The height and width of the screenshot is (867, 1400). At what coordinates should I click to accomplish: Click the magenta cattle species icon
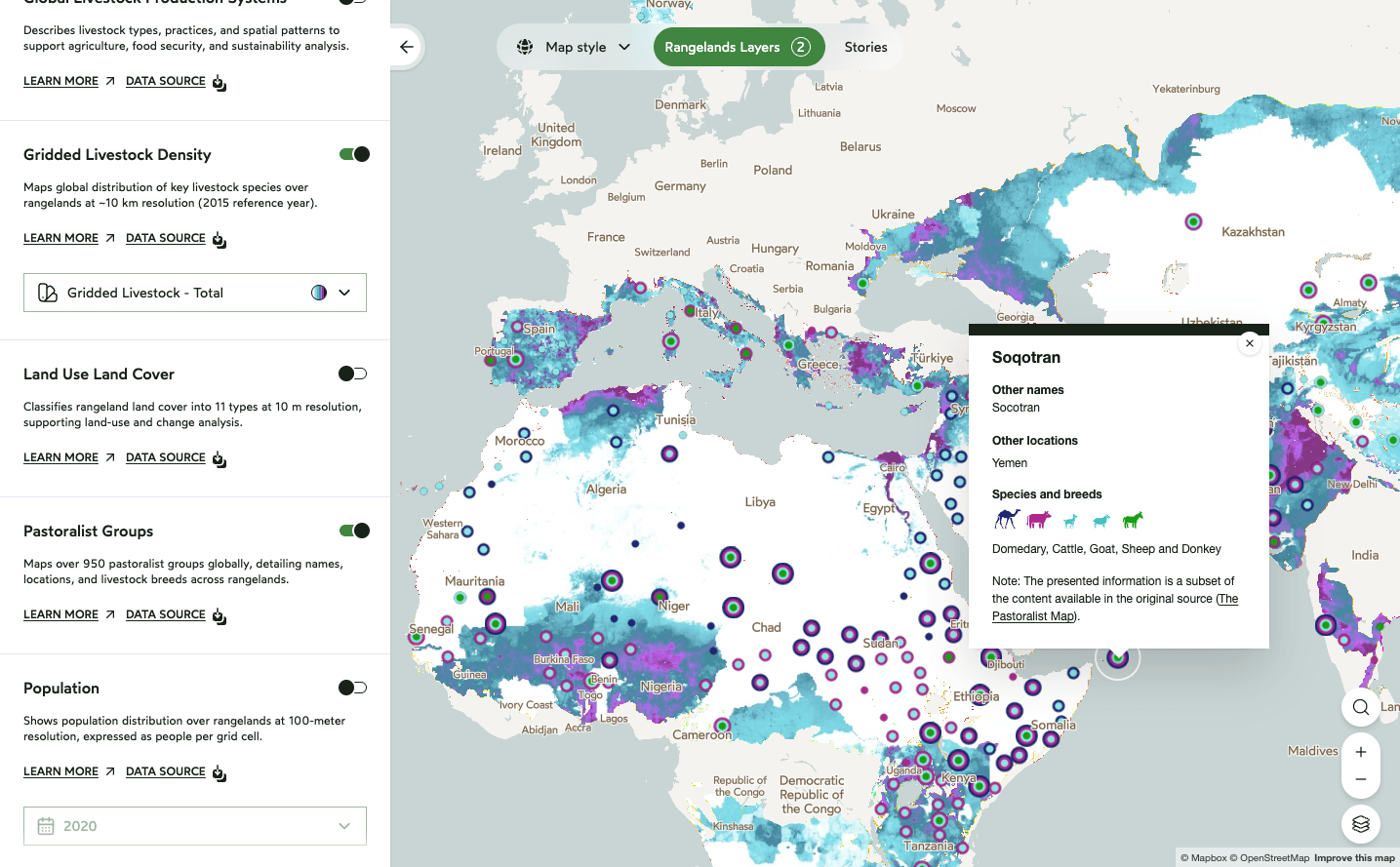(1039, 519)
